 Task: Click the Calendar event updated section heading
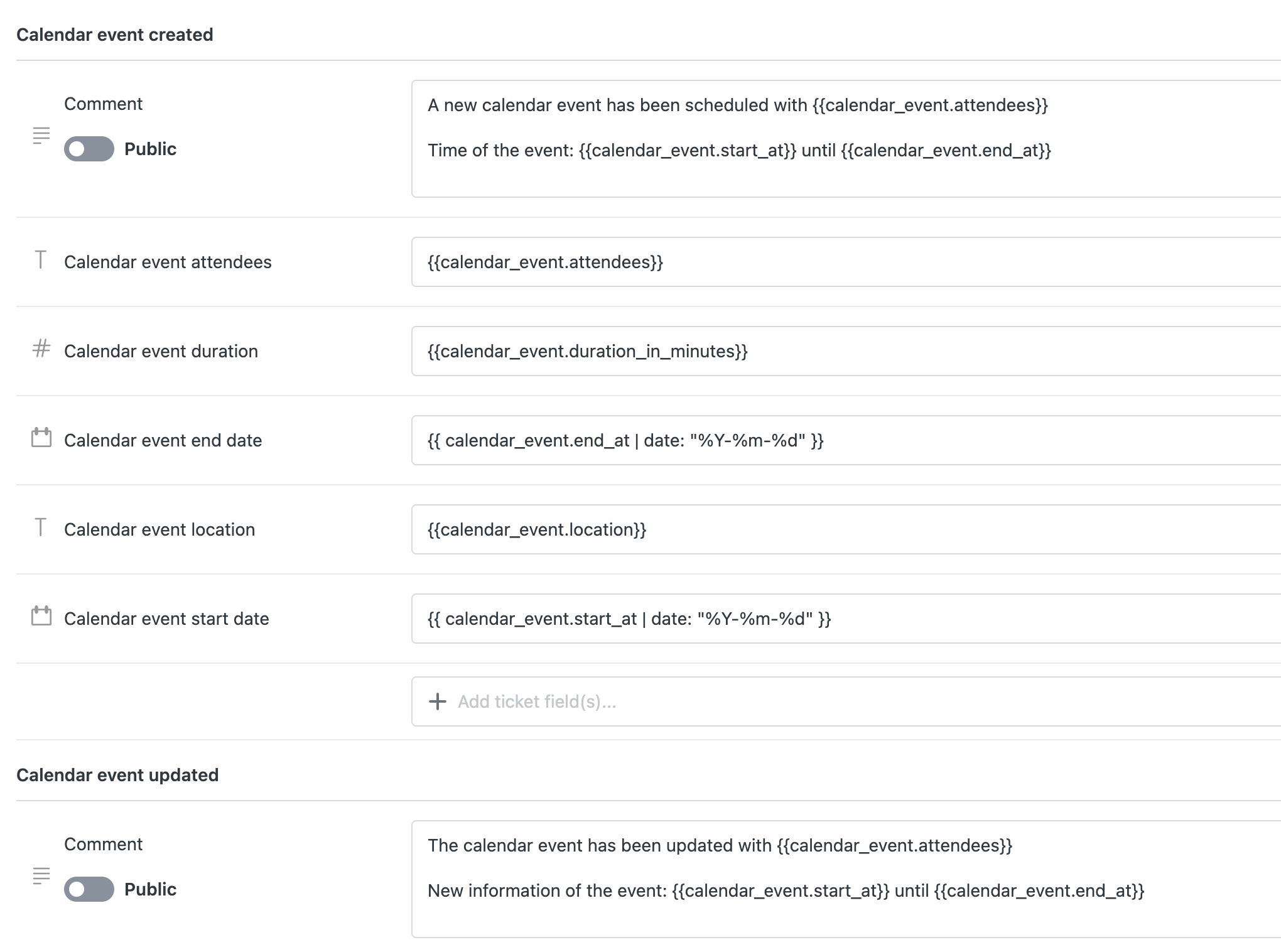pos(117,775)
